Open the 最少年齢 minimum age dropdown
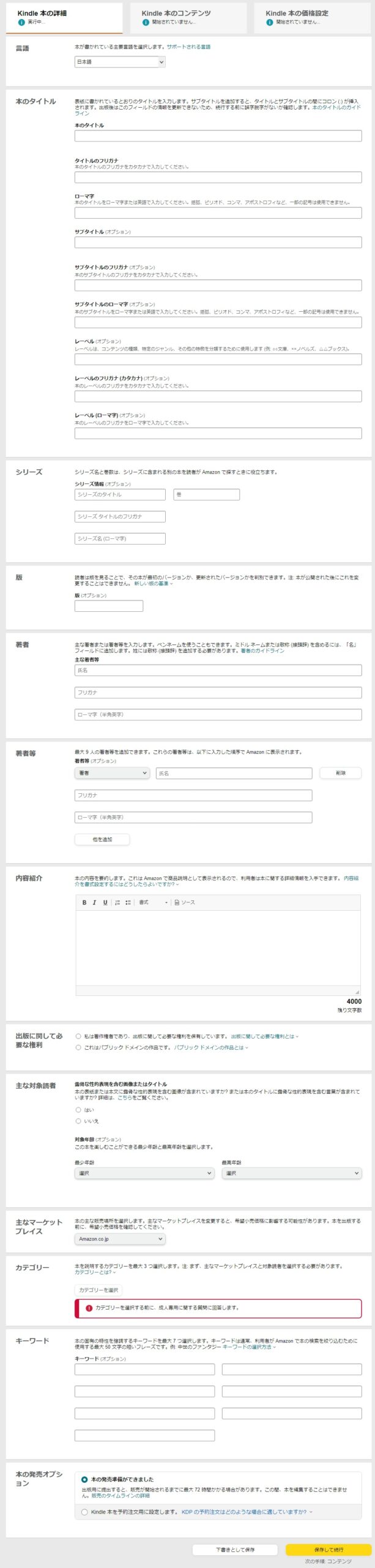 [144, 1173]
